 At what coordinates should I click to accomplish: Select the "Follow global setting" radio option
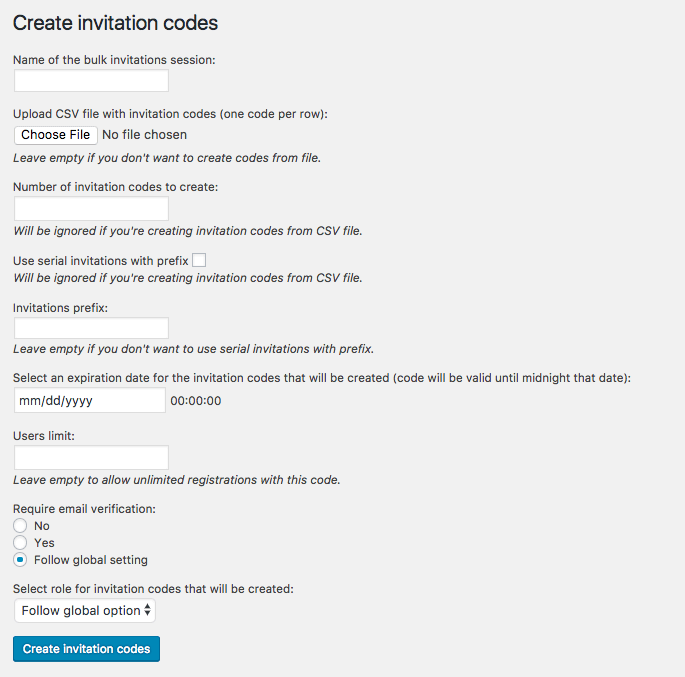tap(20, 560)
